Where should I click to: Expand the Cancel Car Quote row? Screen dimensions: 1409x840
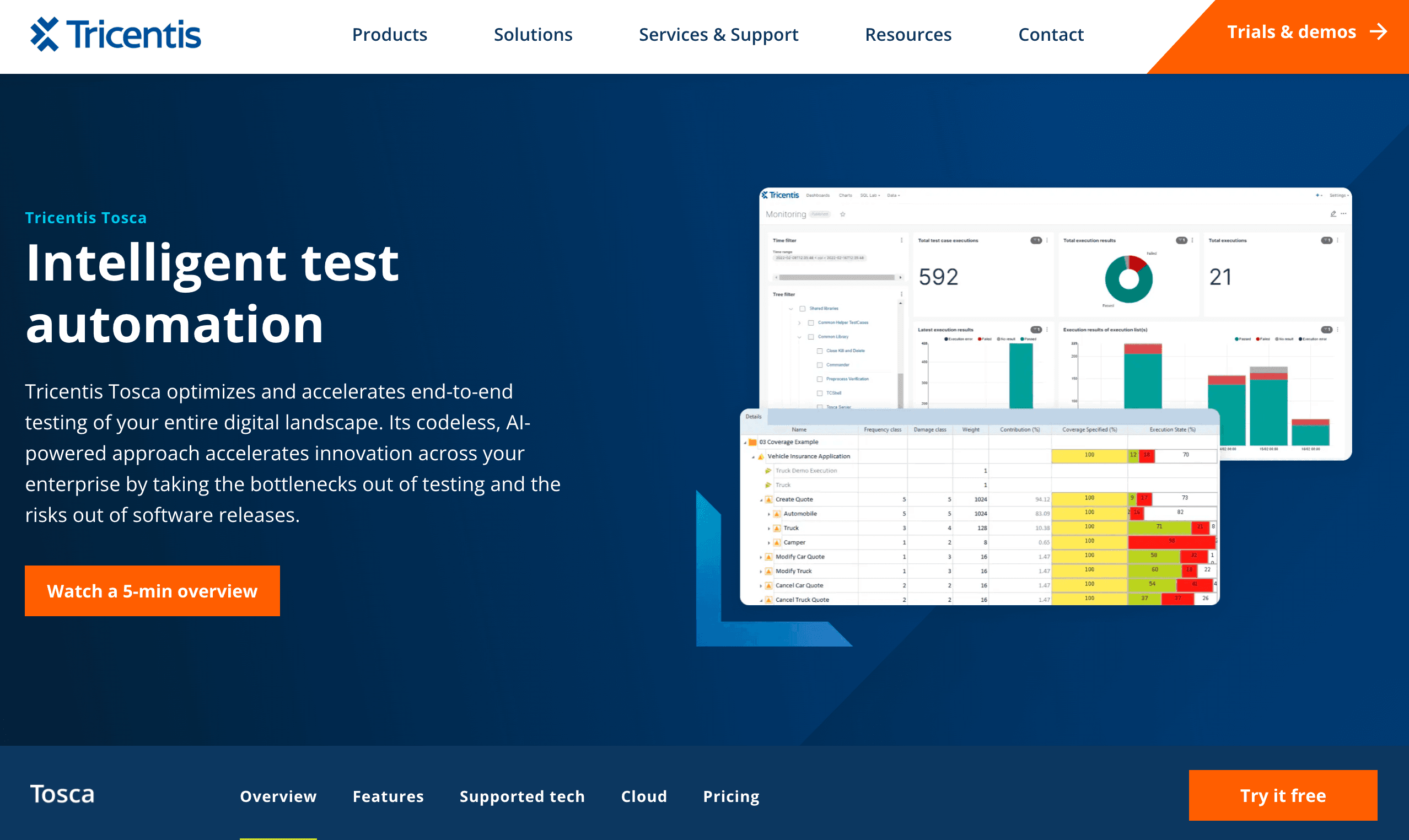(x=761, y=586)
